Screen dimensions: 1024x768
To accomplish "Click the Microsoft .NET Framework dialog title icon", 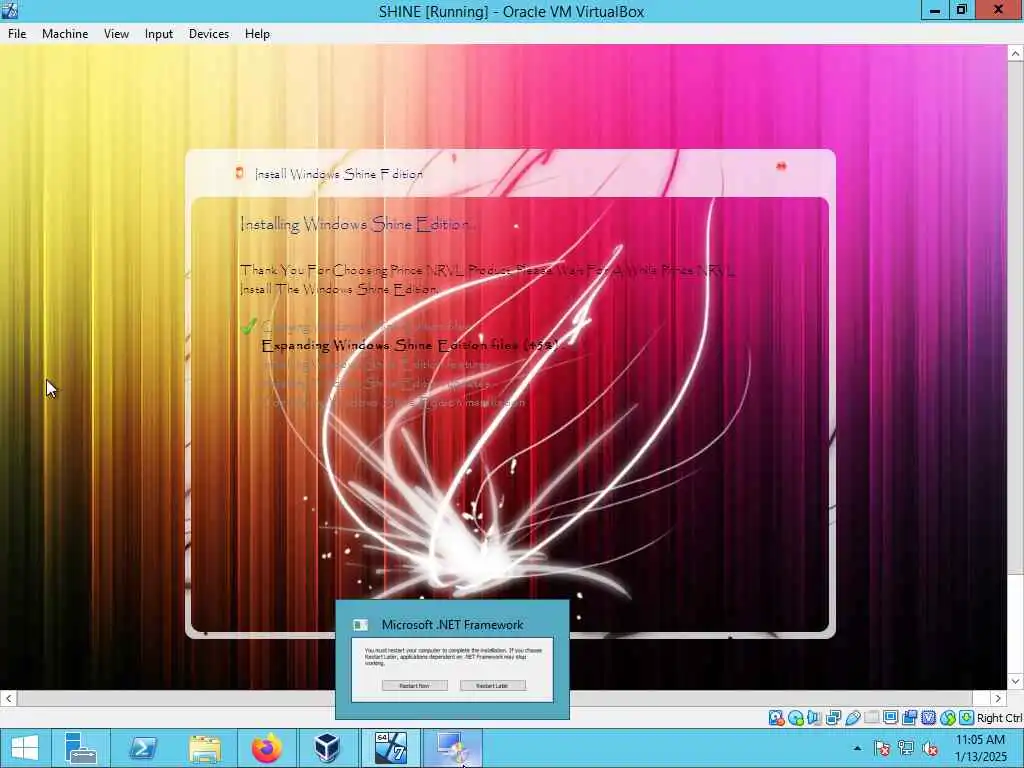I will (360, 625).
